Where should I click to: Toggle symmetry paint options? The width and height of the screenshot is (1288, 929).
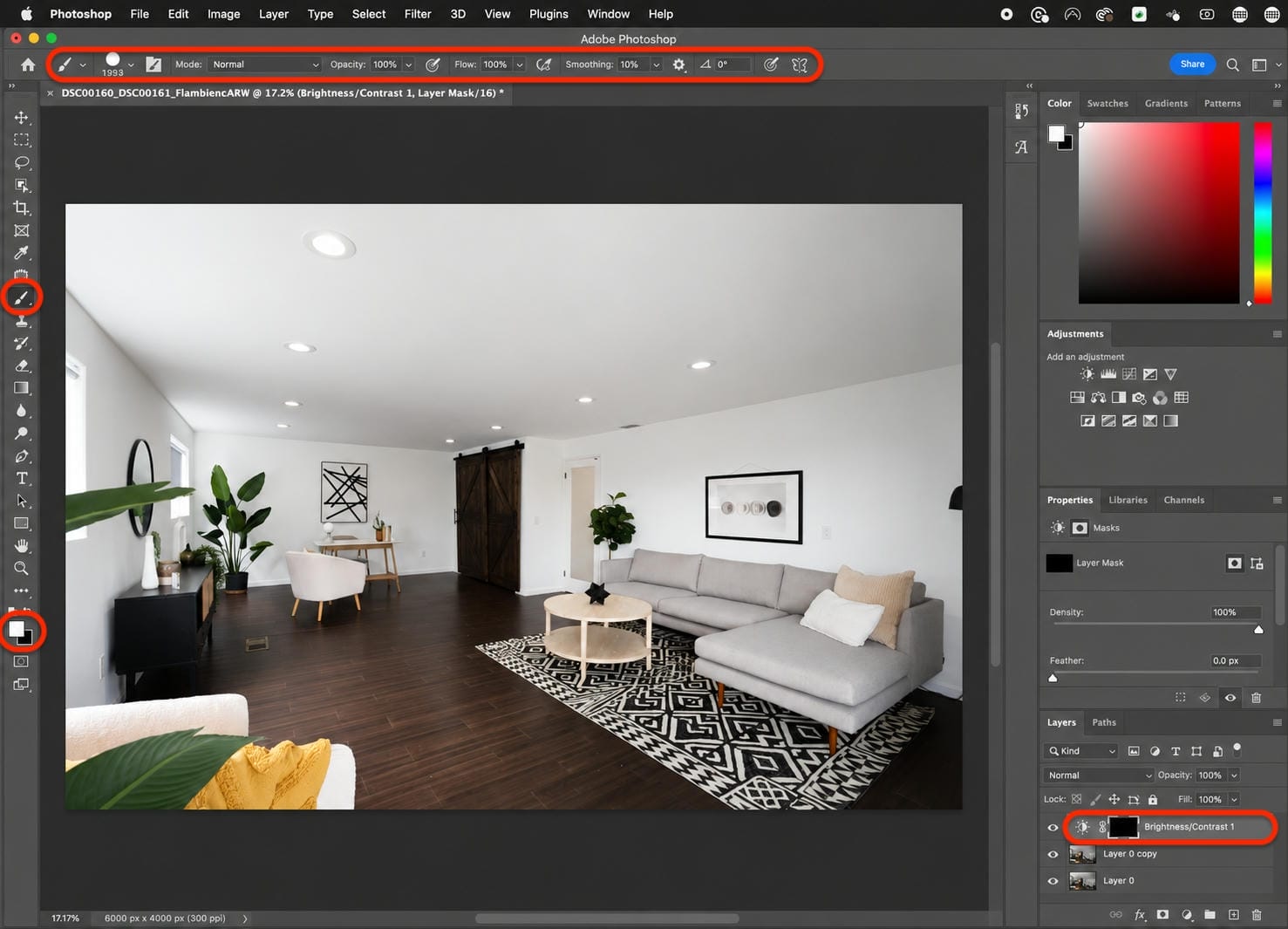[800, 65]
